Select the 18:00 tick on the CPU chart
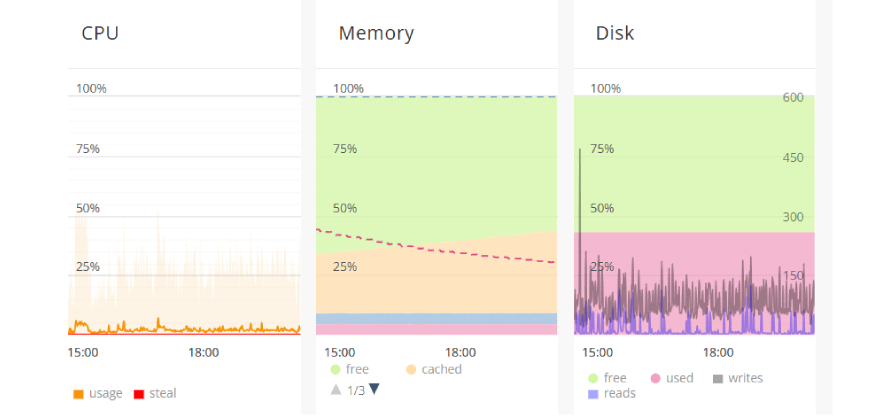This screenshot has width=880, height=420. pyautogui.click(x=203, y=353)
